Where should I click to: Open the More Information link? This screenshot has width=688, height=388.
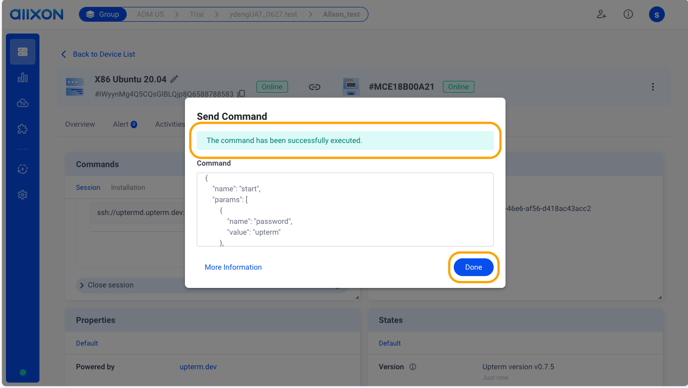coord(233,267)
